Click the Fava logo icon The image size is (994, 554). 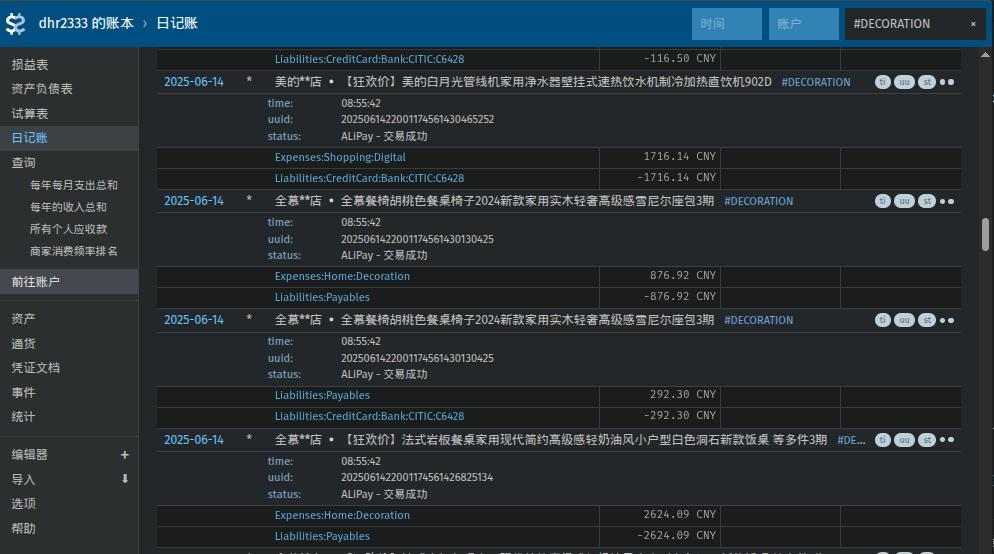click(x=17, y=23)
